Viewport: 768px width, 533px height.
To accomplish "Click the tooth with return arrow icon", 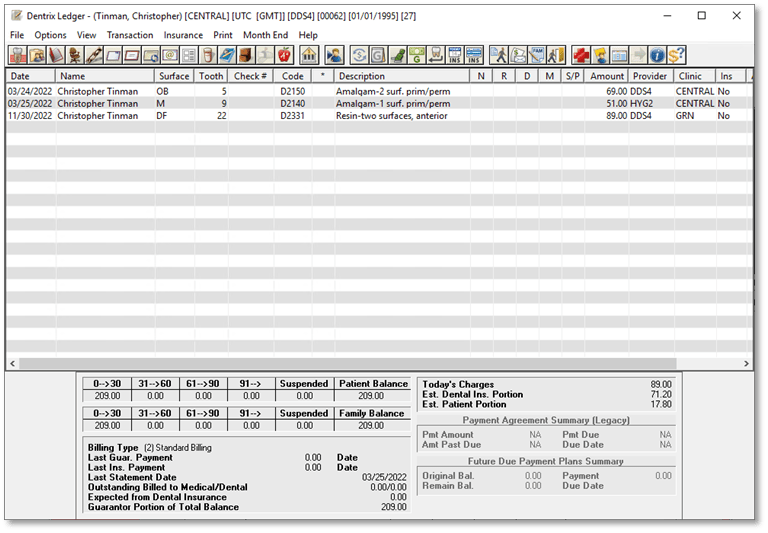I will click(x=435, y=55).
